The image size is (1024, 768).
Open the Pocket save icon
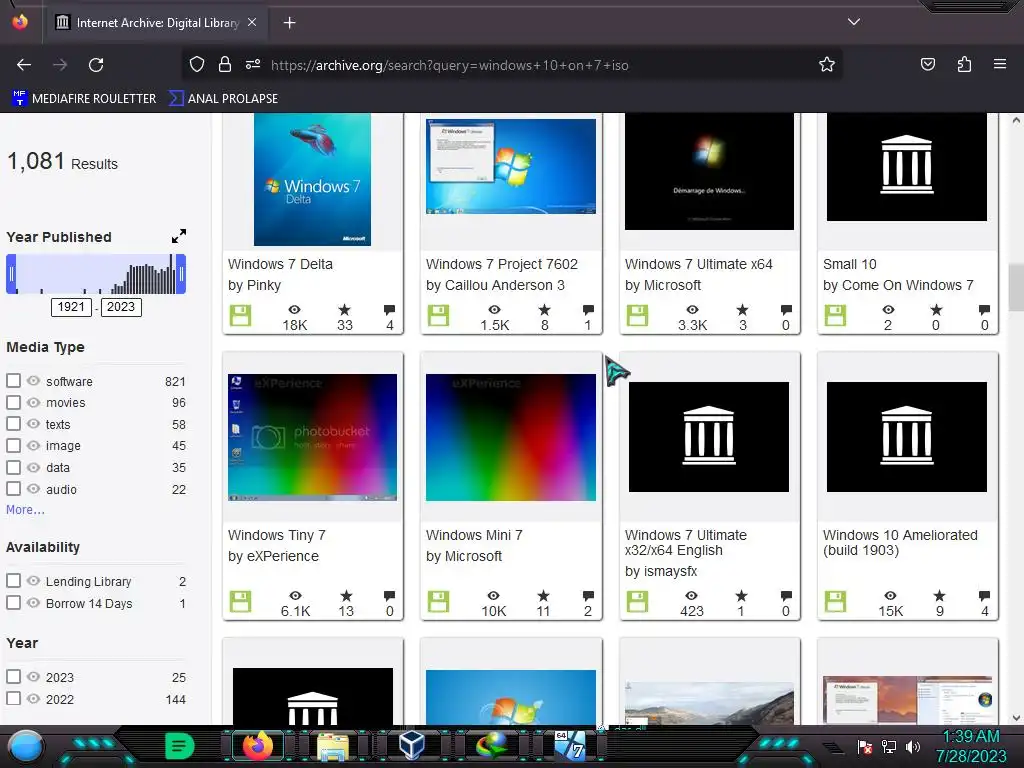(x=927, y=65)
